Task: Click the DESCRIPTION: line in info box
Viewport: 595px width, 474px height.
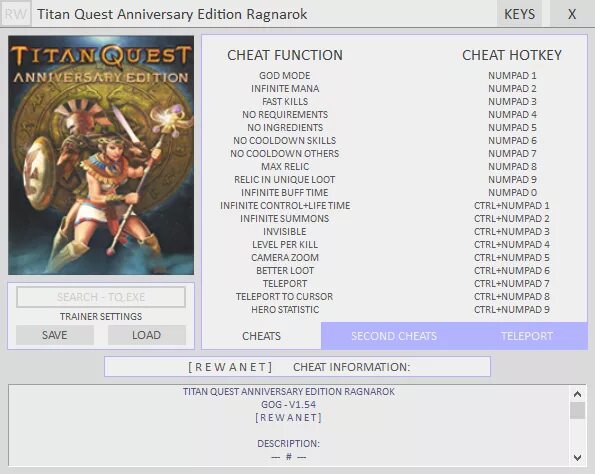Action: (288, 443)
